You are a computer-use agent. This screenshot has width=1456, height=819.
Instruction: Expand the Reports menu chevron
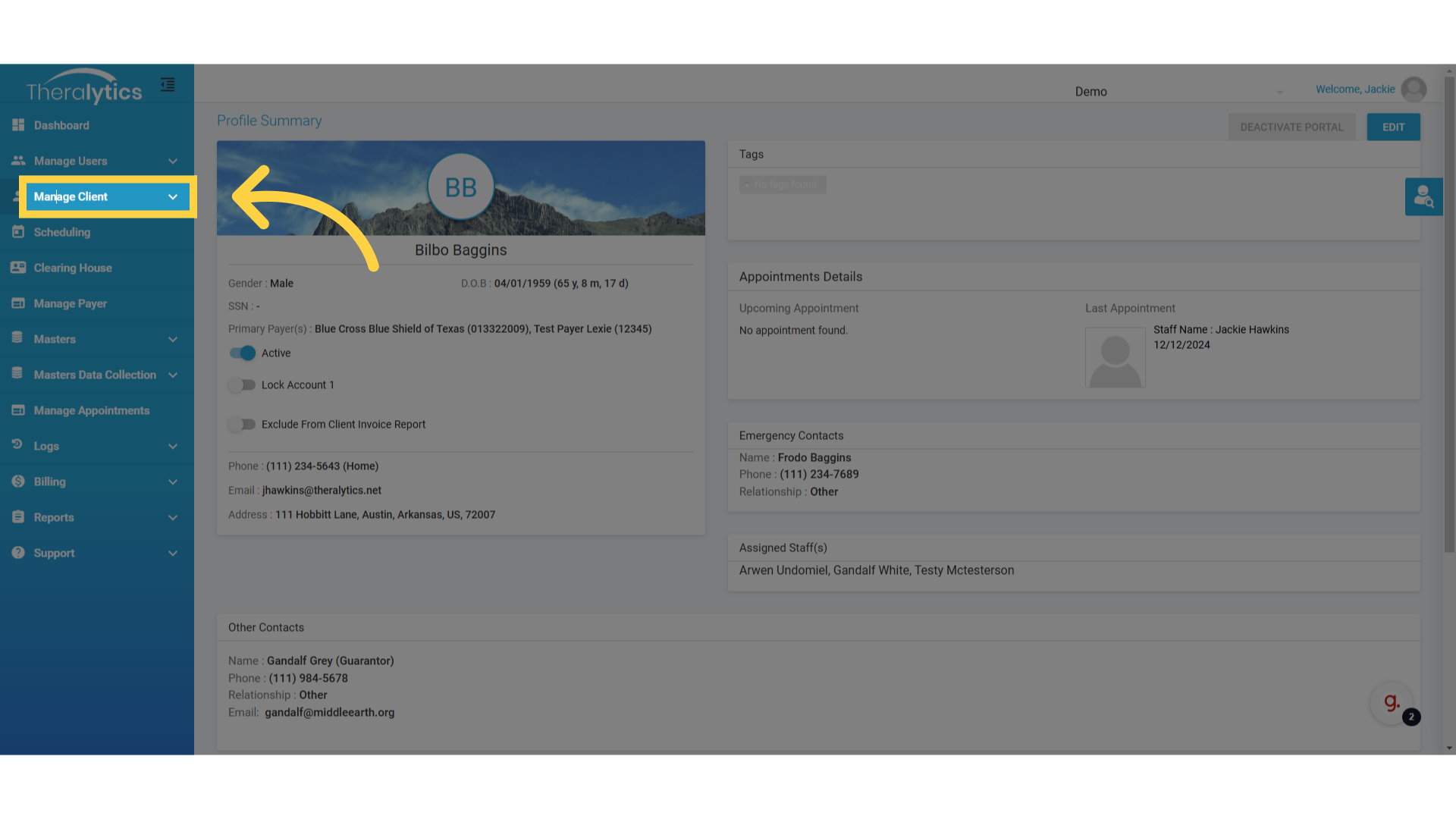[x=173, y=518]
